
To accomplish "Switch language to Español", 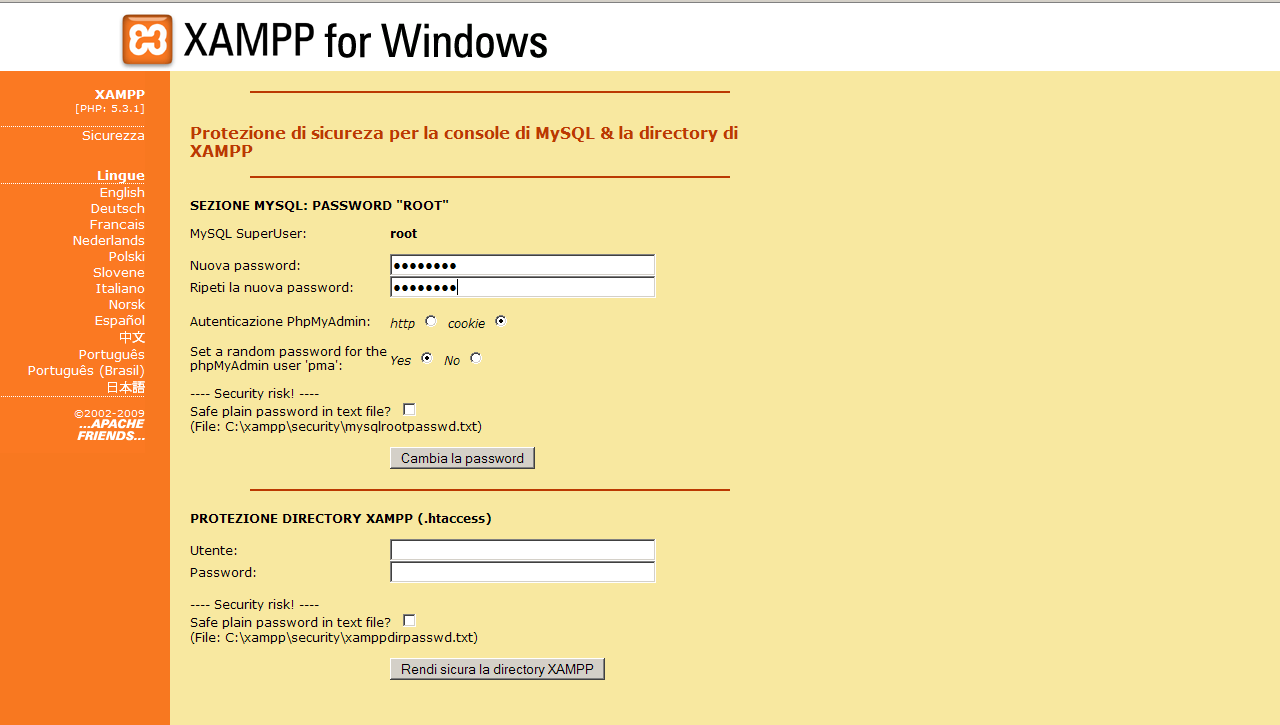I will 120,321.
